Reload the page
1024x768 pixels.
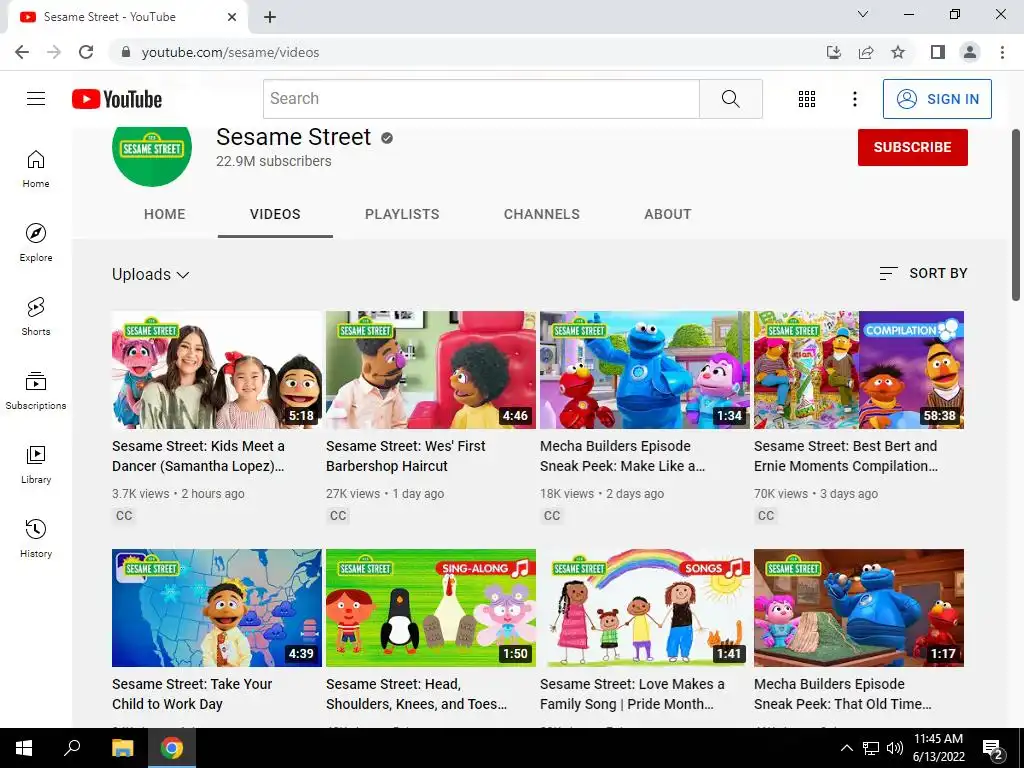86,52
